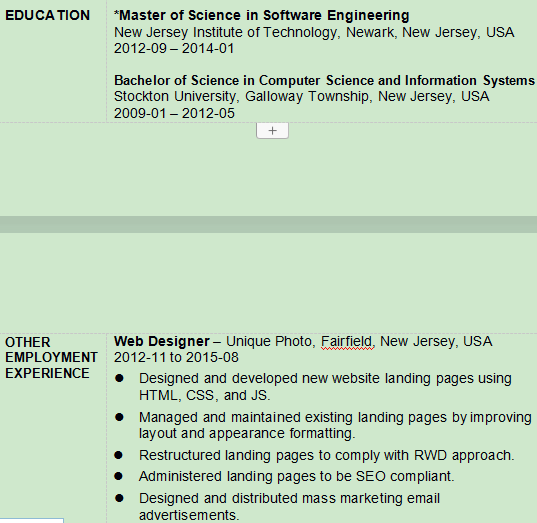Click the Administered landing pages SEO line
537x523 pixels.
pos(297,476)
